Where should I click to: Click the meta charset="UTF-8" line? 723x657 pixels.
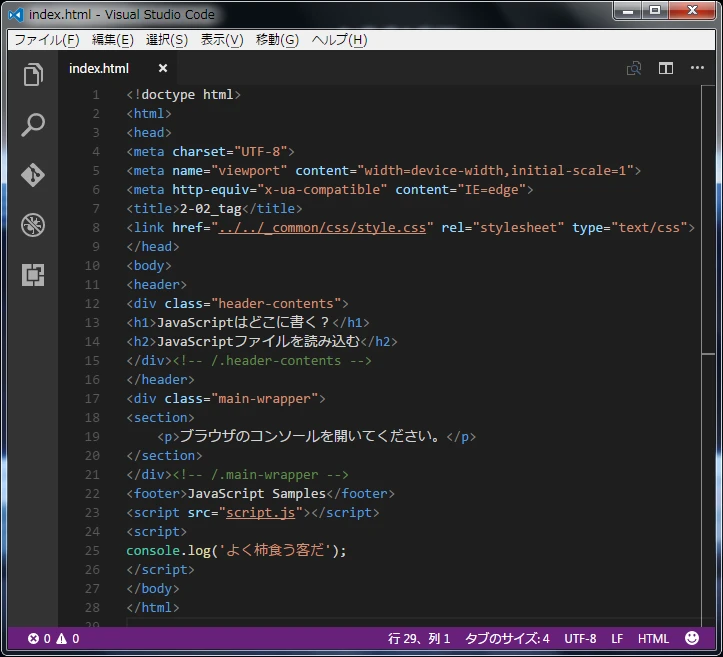point(210,152)
